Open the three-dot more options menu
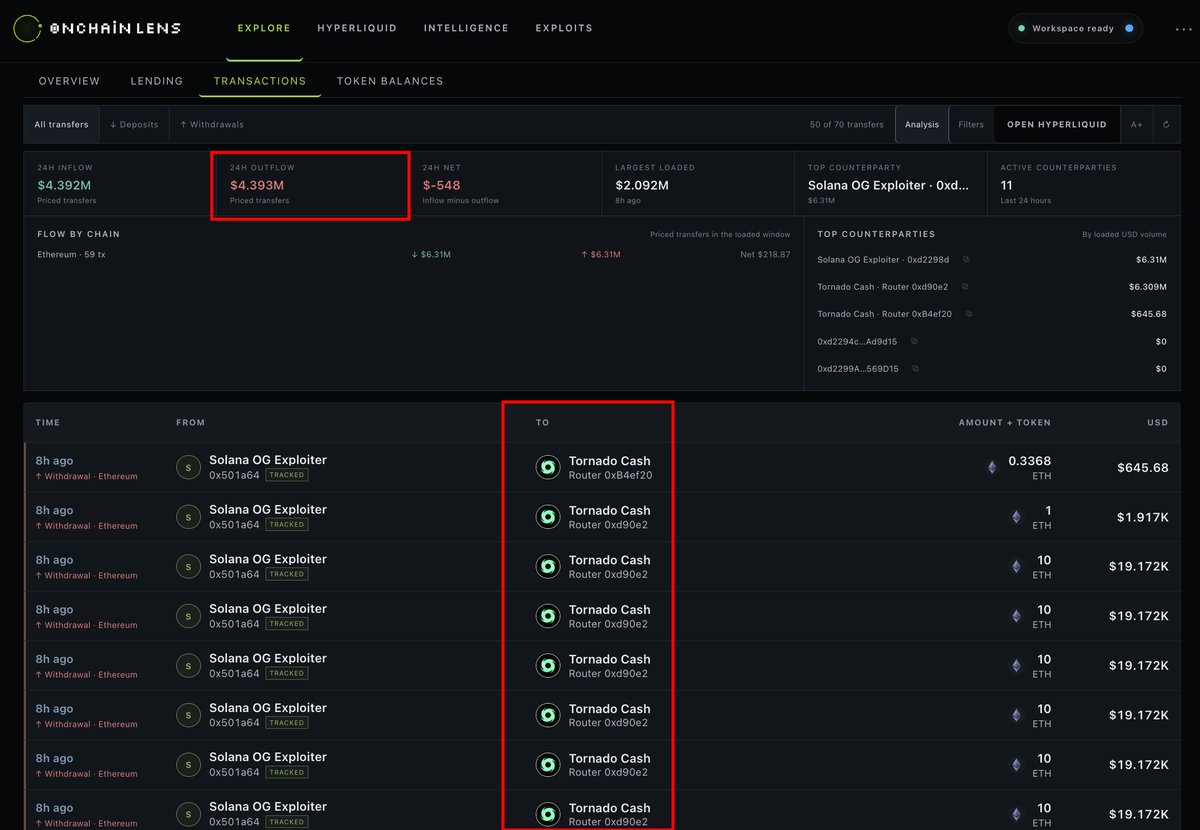Viewport: 1200px width, 830px height. tap(1183, 29)
